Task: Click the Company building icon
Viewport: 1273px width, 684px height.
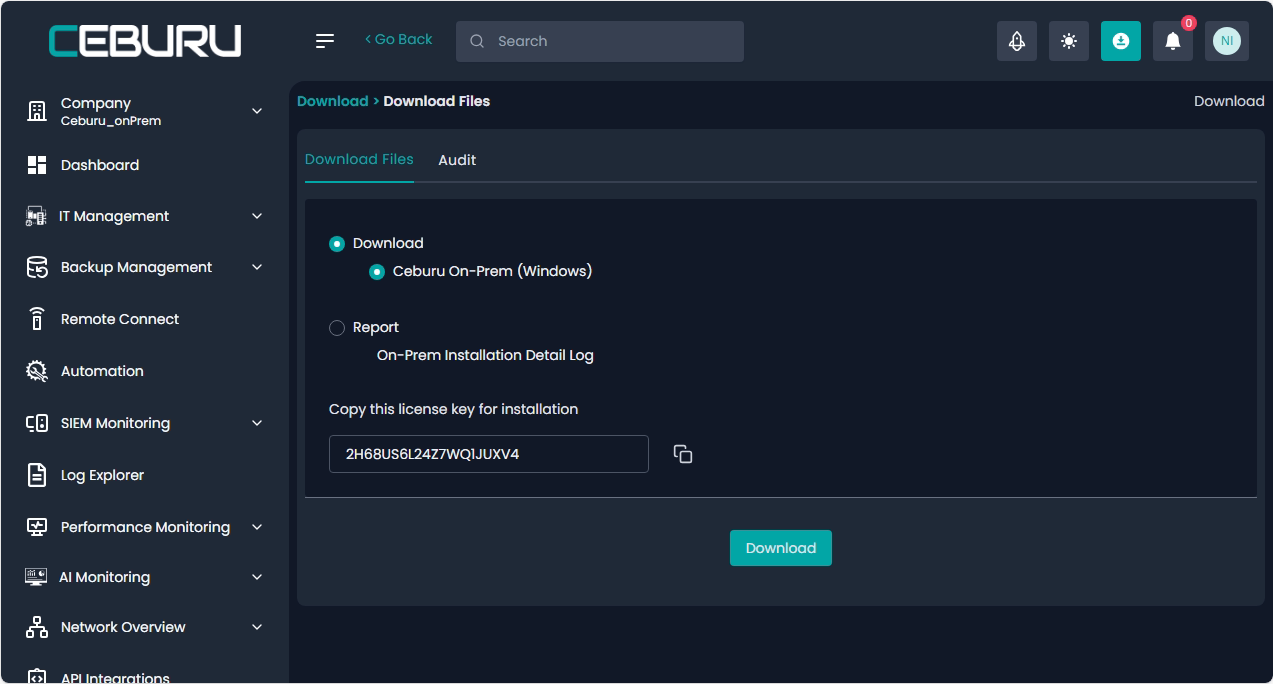Action: (x=37, y=111)
